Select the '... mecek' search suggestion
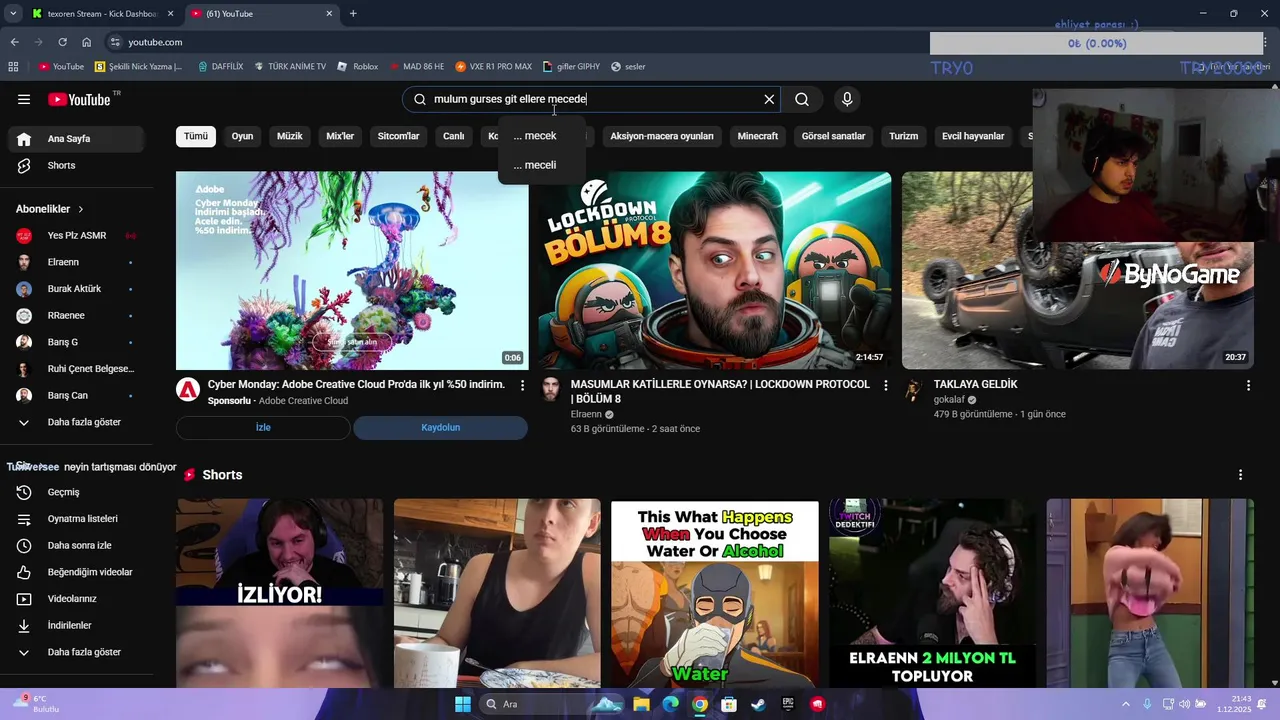1280x720 pixels. click(540, 136)
